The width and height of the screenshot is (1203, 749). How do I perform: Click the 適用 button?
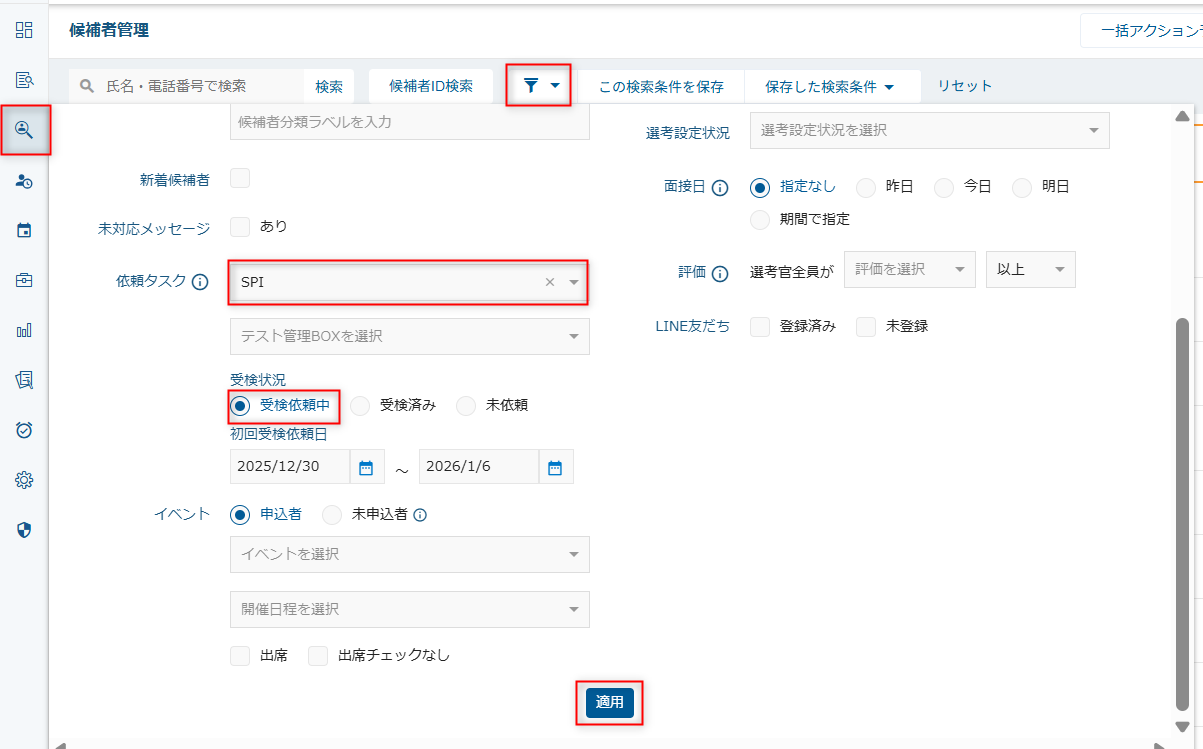pos(609,703)
